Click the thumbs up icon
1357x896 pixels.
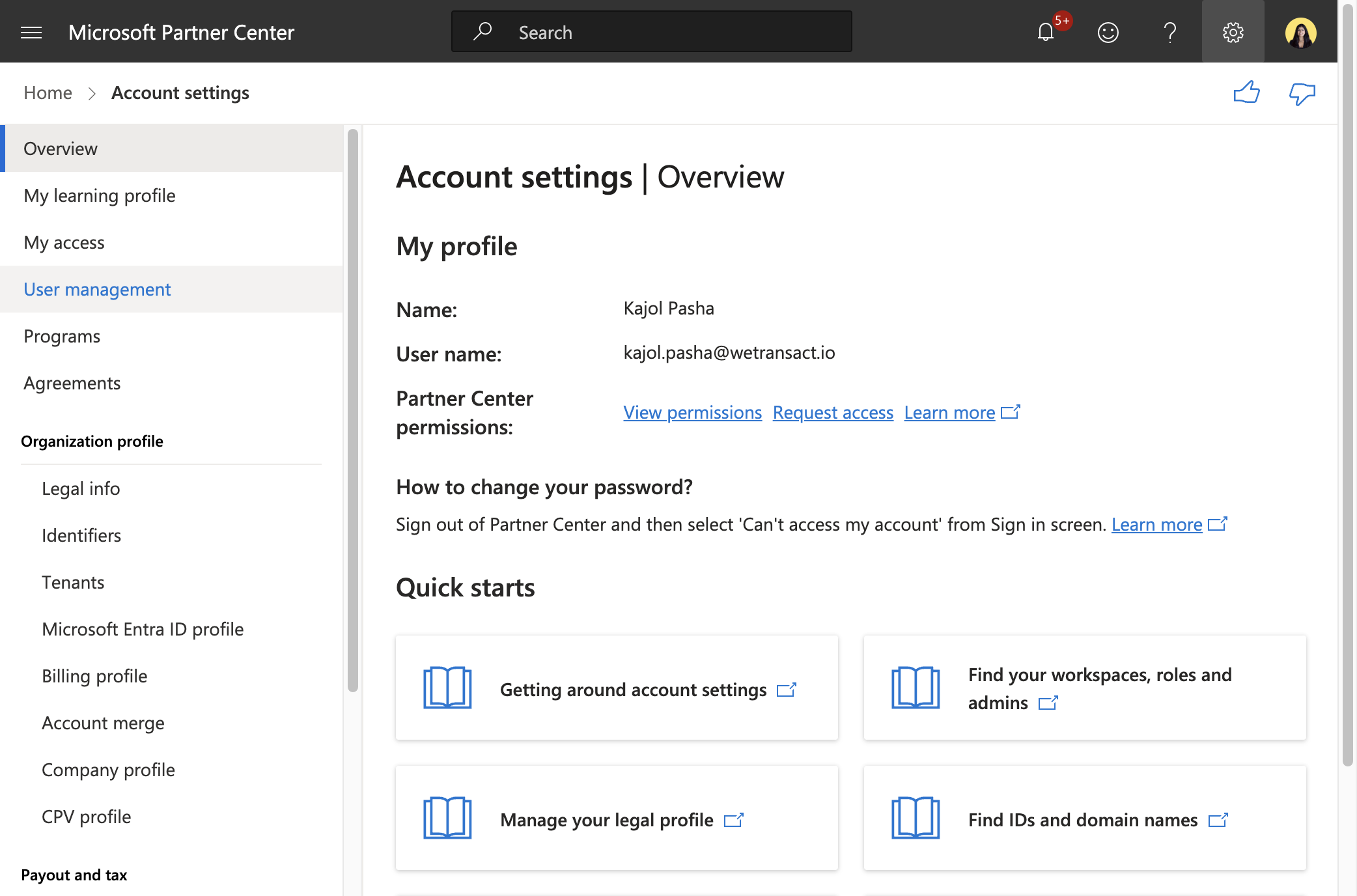[x=1246, y=93]
